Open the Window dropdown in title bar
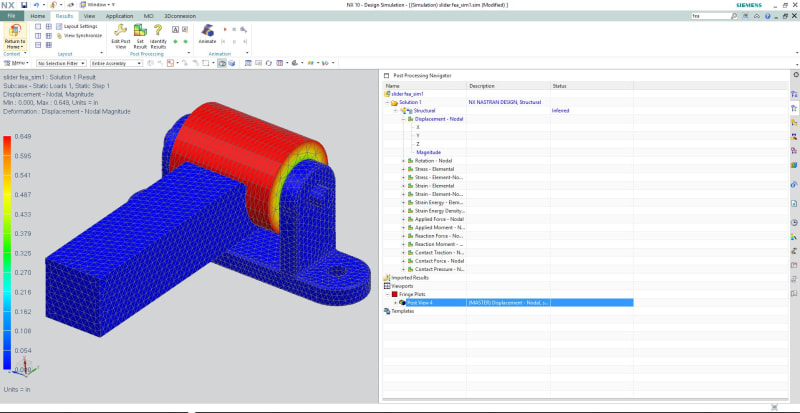The height and width of the screenshot is (413, 800). click(97, 4)
